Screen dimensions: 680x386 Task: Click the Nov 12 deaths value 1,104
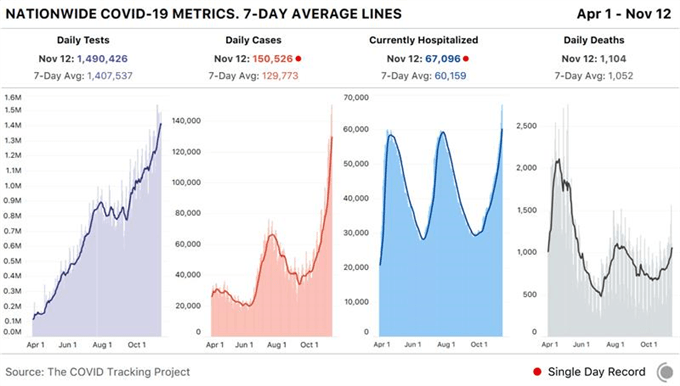[x=613, y=59]
